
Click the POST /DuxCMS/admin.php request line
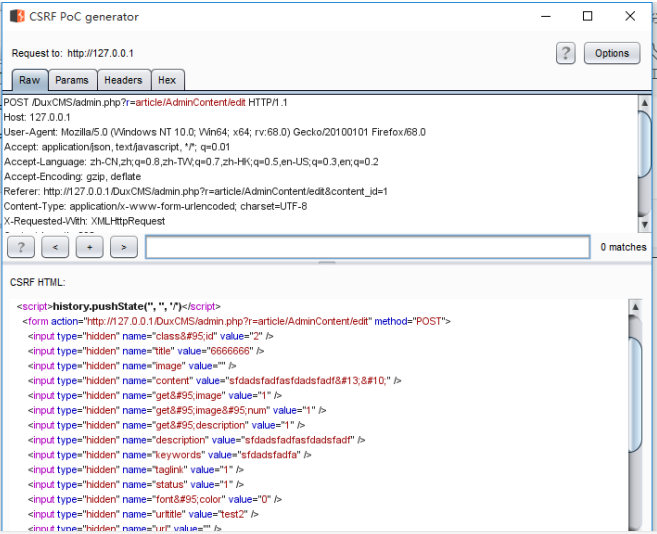tap(145, 103)
